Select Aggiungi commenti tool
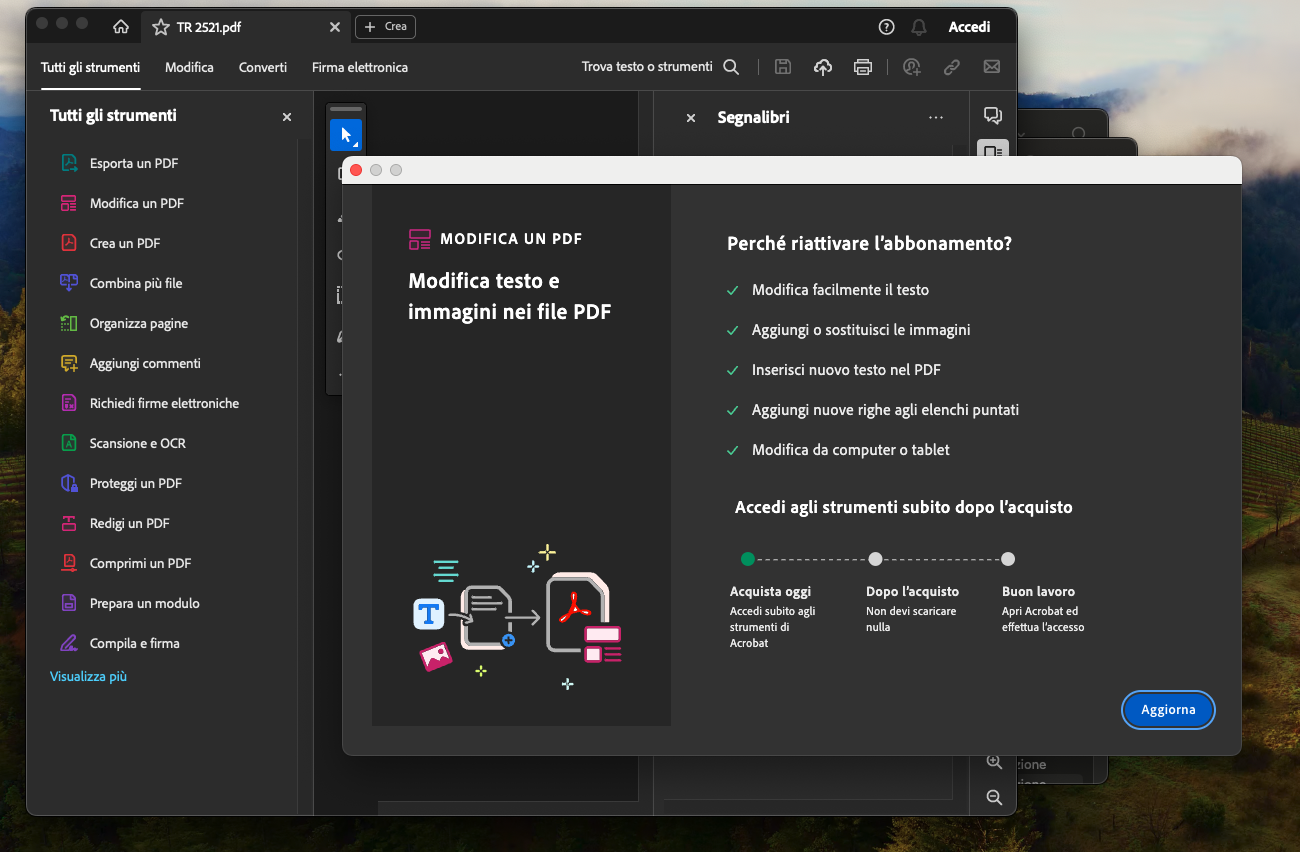 (145, 363)
